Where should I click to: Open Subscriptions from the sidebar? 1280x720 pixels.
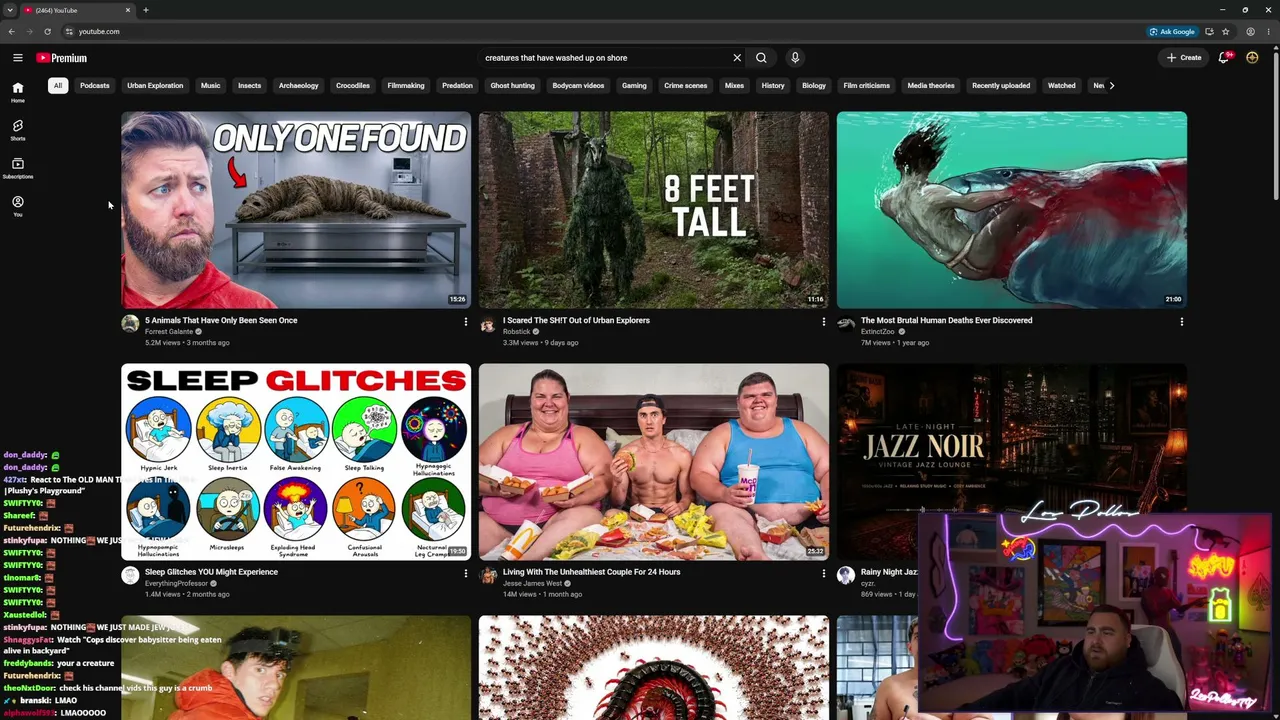[17, 168]
